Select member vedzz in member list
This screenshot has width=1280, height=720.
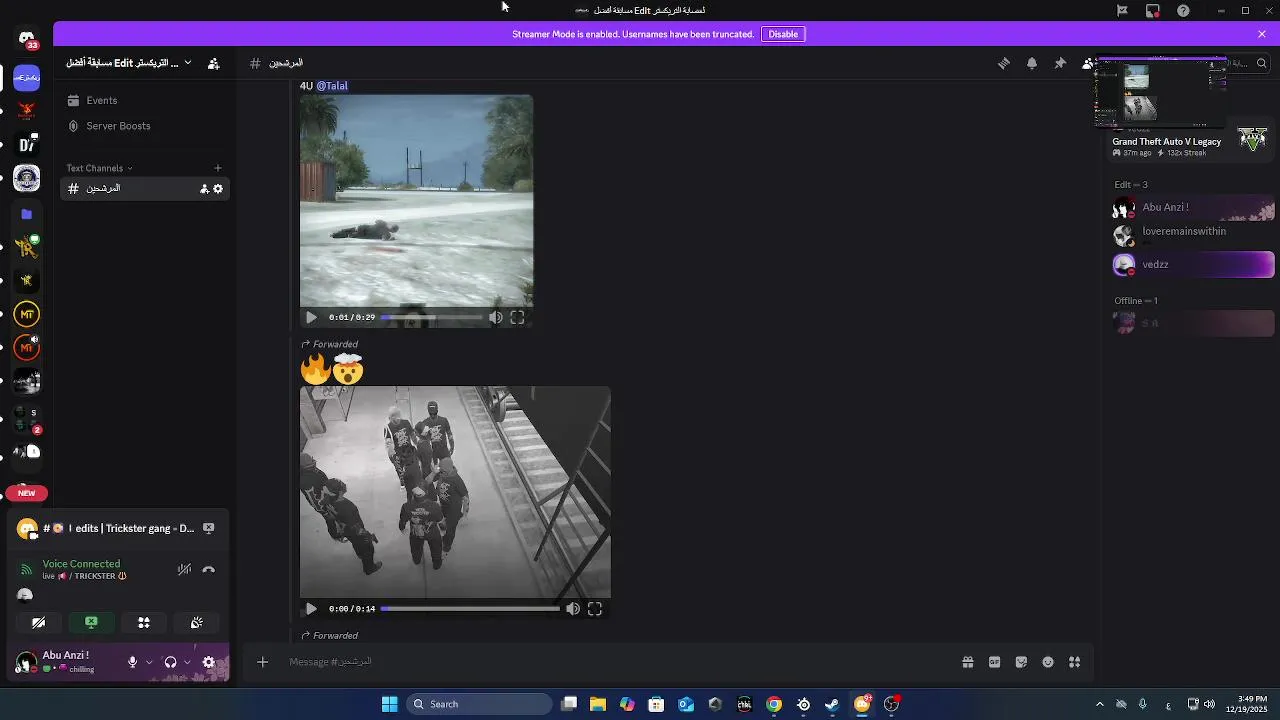[x=1193, y=264]
